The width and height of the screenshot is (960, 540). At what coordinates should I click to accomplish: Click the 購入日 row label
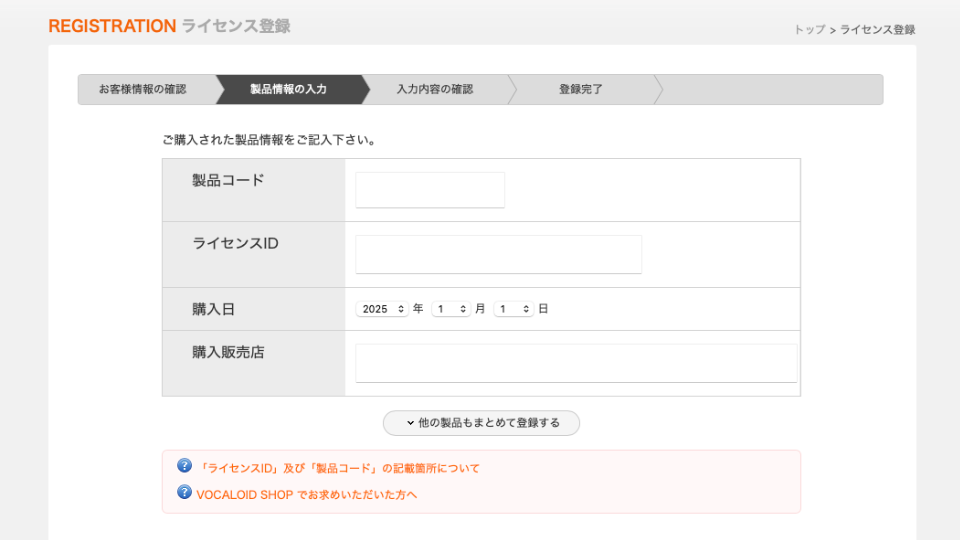point(214,309)
